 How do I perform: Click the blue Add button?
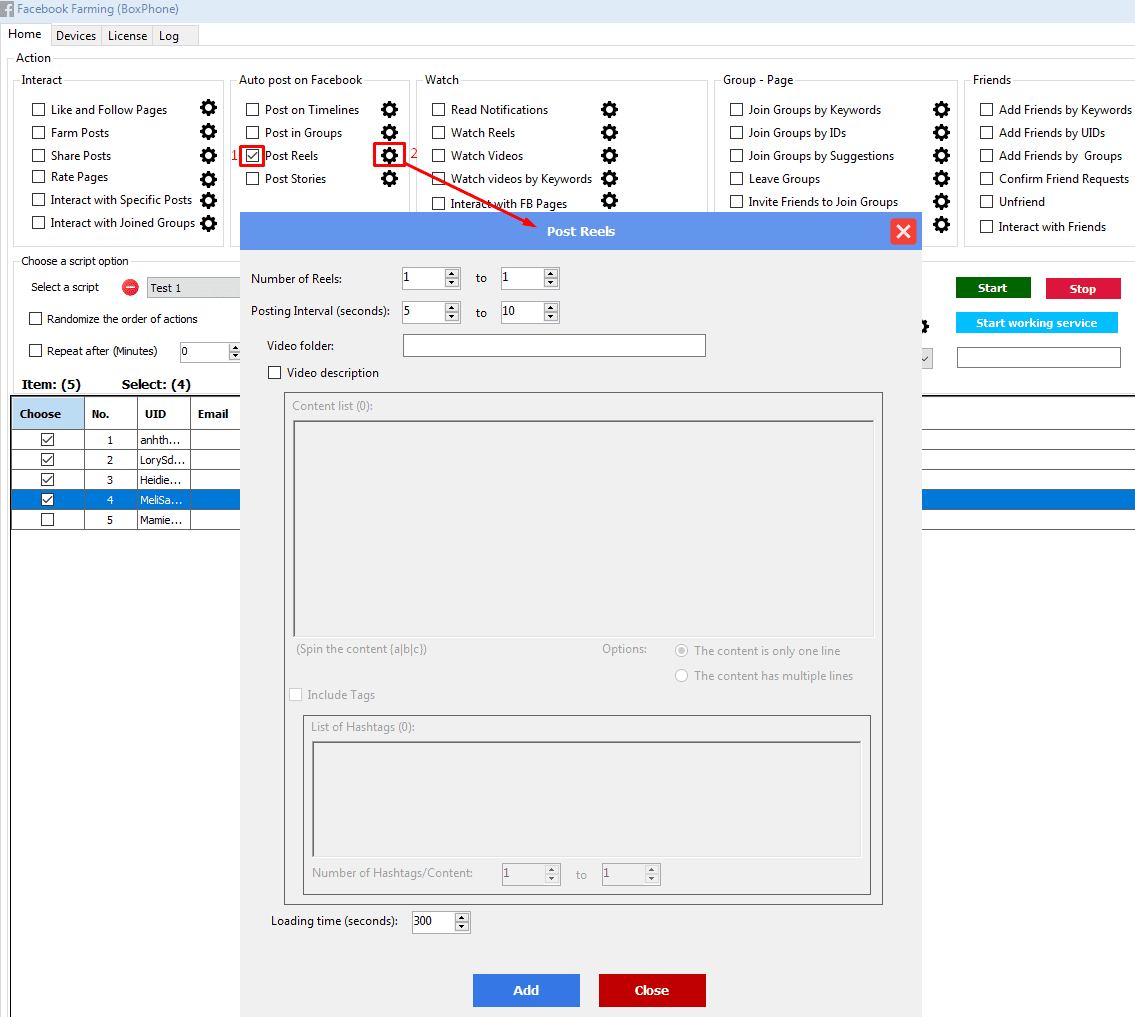(x=526, y=990)
